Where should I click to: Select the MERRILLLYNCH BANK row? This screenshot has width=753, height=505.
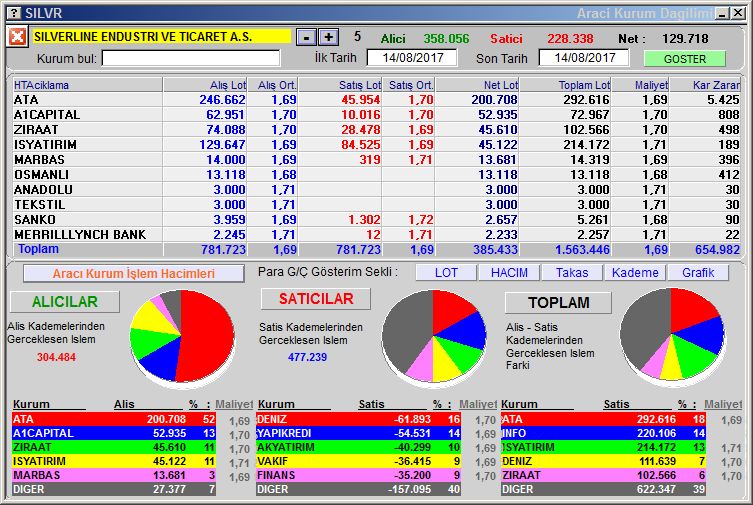coord(376,234)
